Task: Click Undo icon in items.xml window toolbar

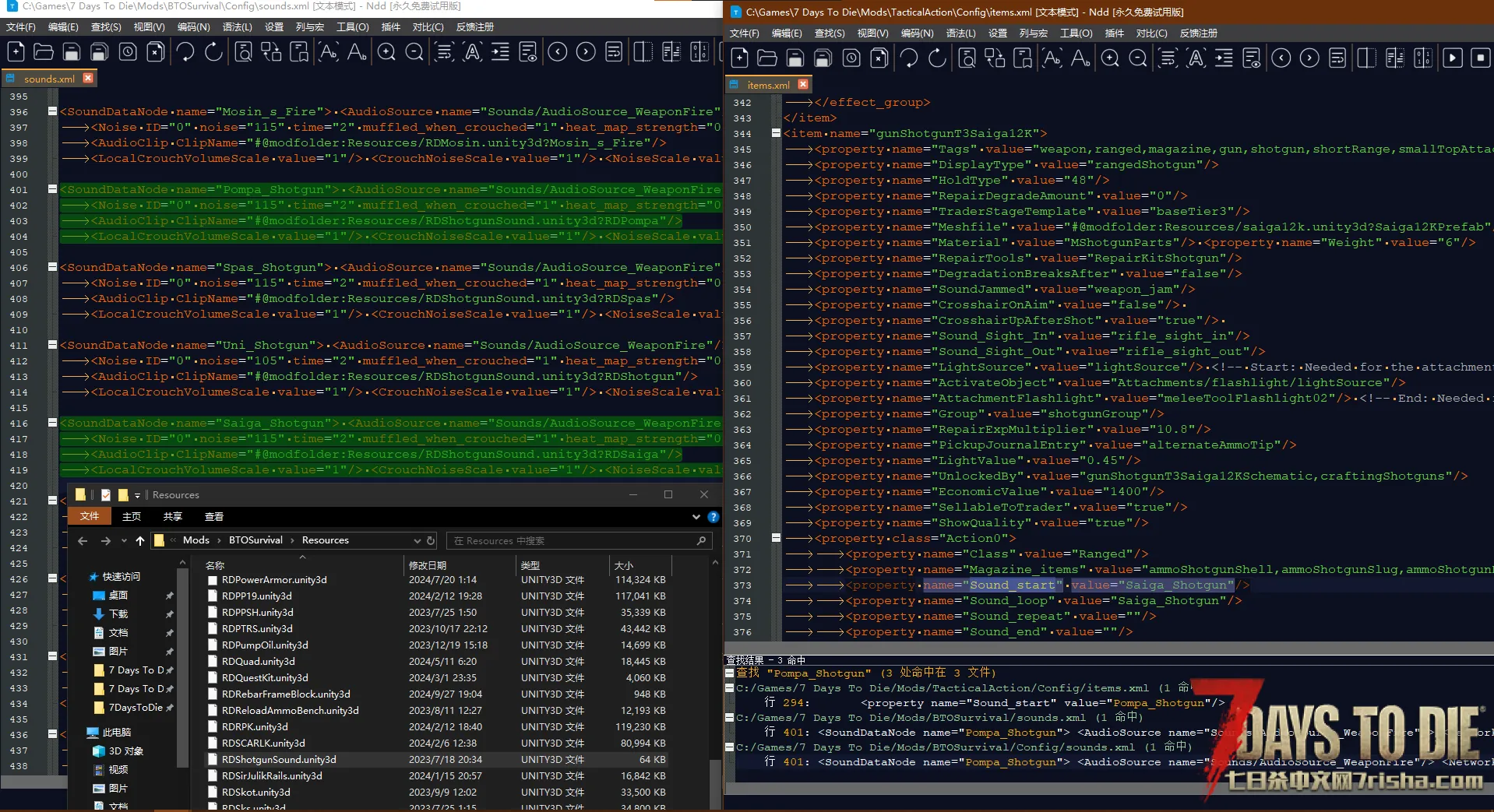Action: [908, 58]
